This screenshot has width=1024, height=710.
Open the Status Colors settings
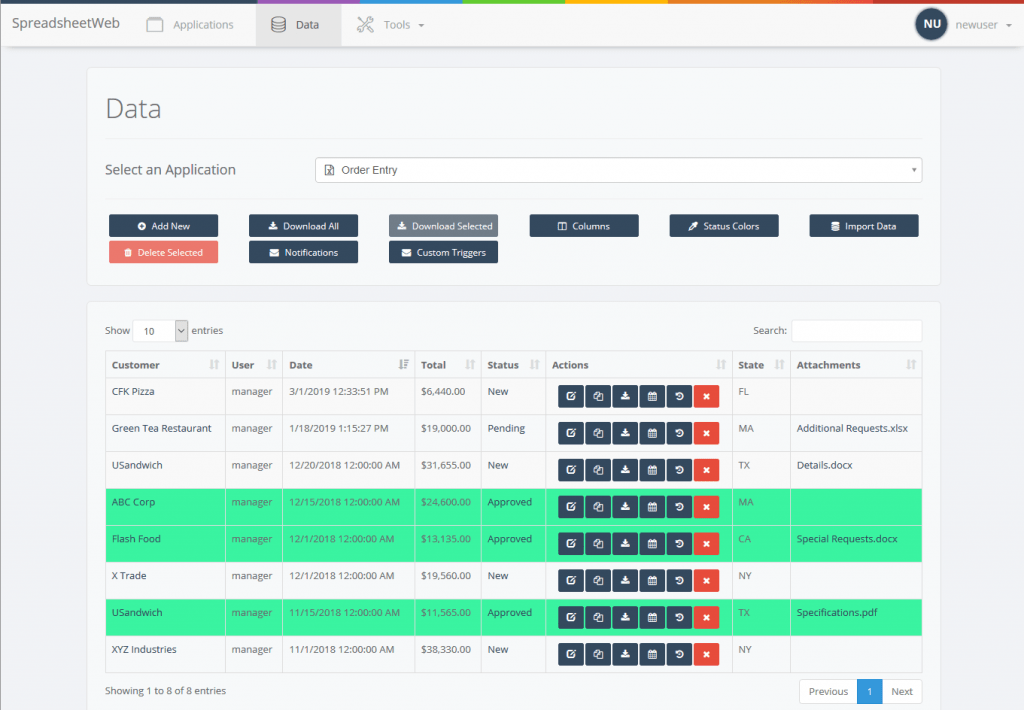[x=723, y=226]
